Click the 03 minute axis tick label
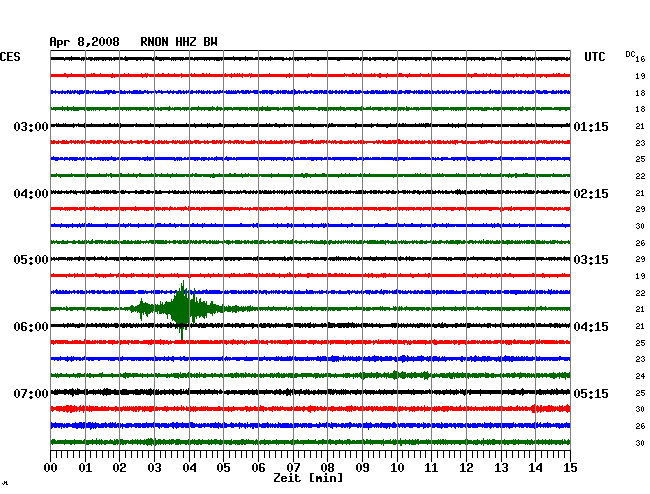 pyautogui.click(x=154, y=467)
